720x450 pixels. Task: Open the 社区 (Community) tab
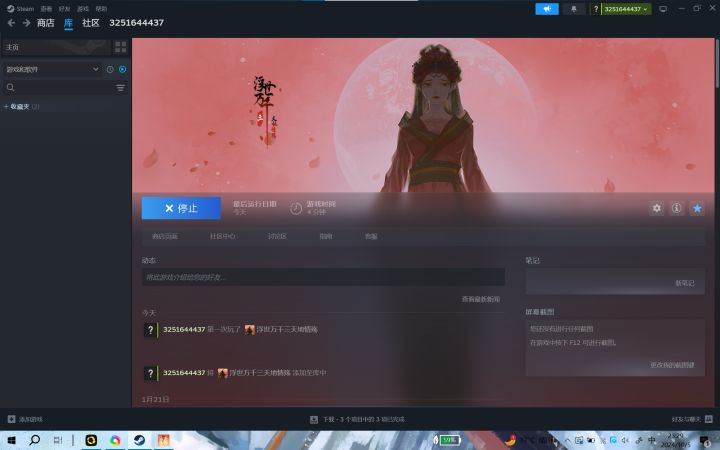tap(91, 23)
